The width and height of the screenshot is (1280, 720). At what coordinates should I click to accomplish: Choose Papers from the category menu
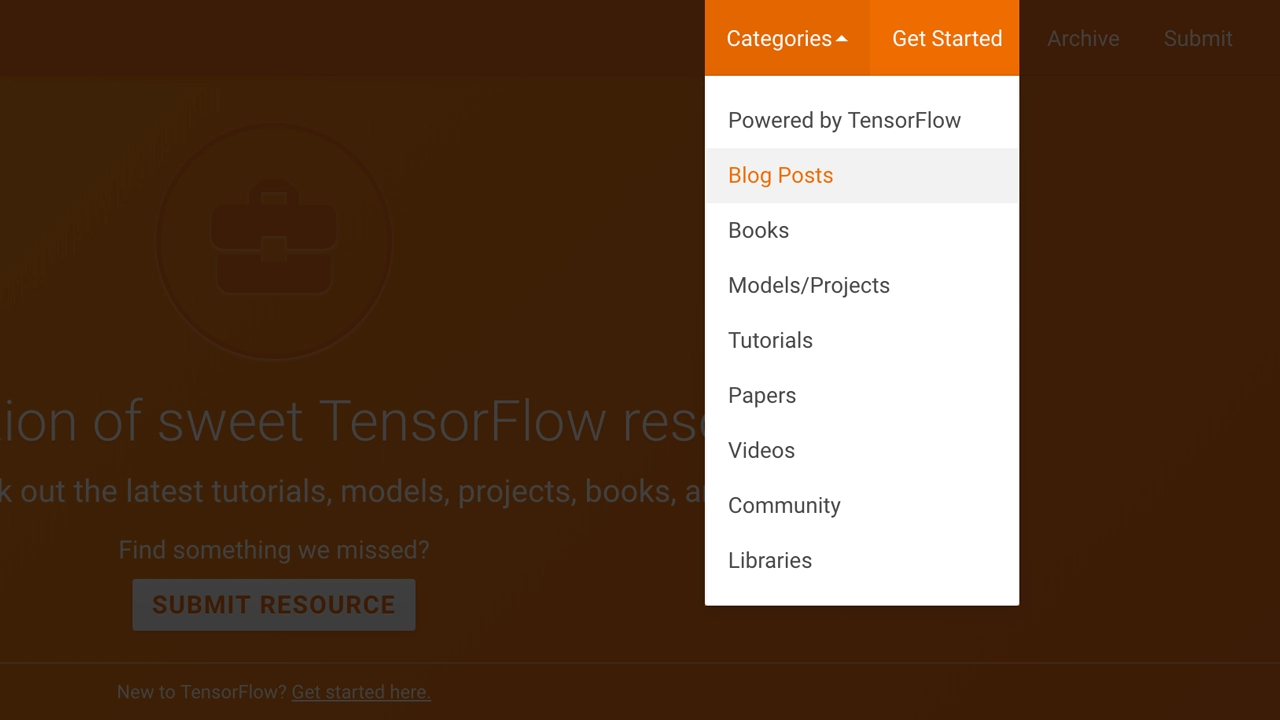[762, 395]
